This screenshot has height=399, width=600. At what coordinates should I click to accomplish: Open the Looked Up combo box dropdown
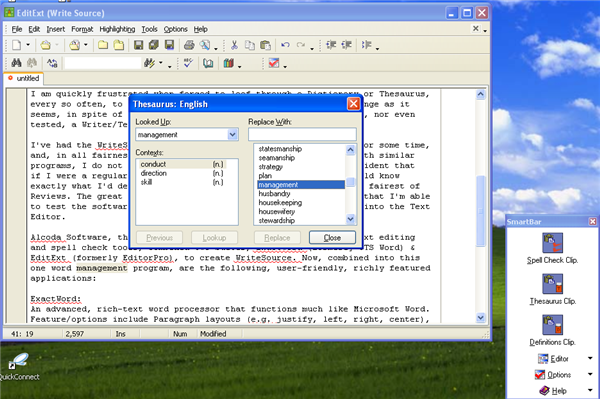pyautogui.click(x=232, y=135)
